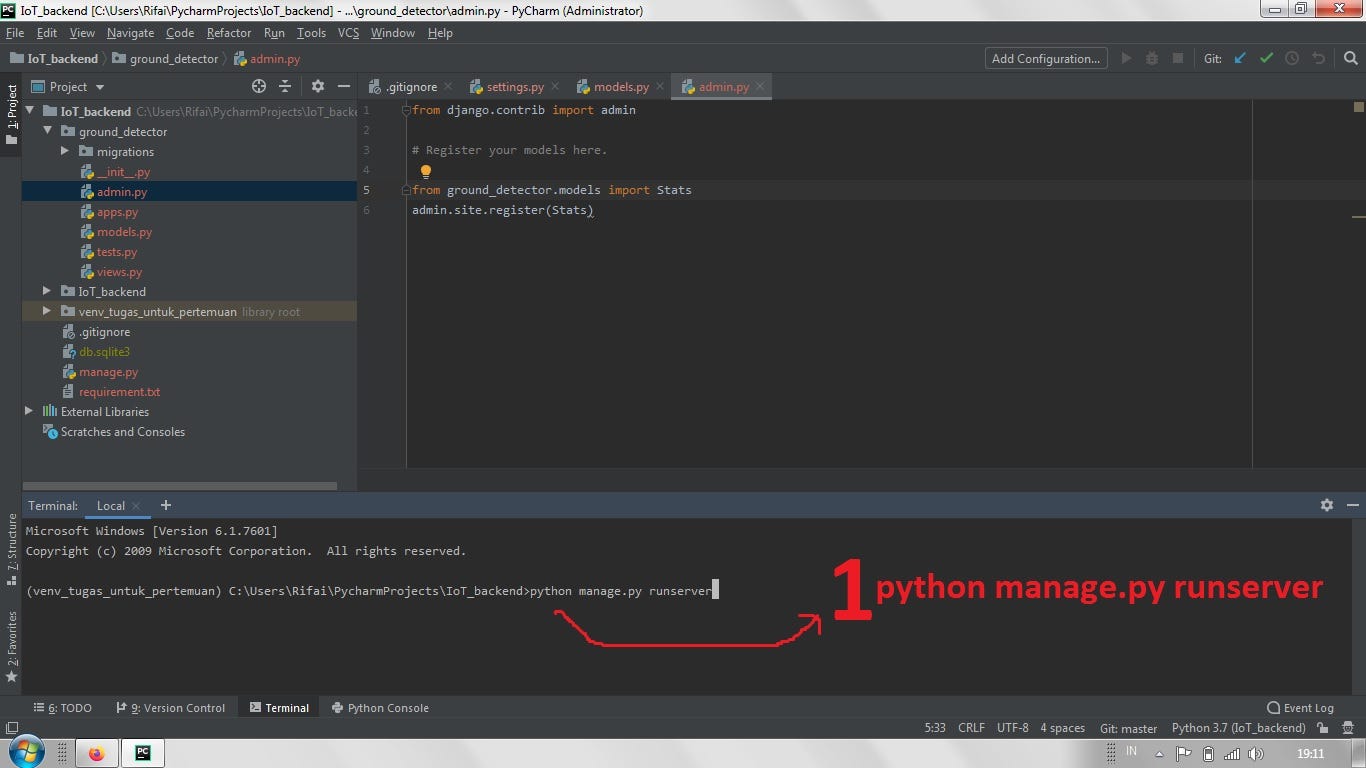Click the Project panel horizontal scrollbar
Image resolution: width=1366 pixels, height=768 pixels.
point(180,487)
